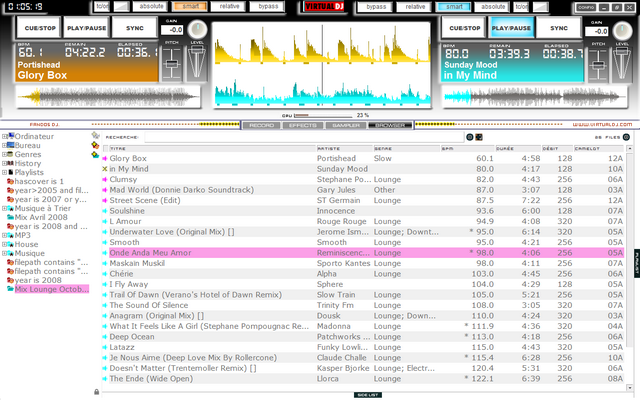The image size is (640, 400).
Task: Click the filter icon beside 'year is 2008' entry
Action: point(11,280)
